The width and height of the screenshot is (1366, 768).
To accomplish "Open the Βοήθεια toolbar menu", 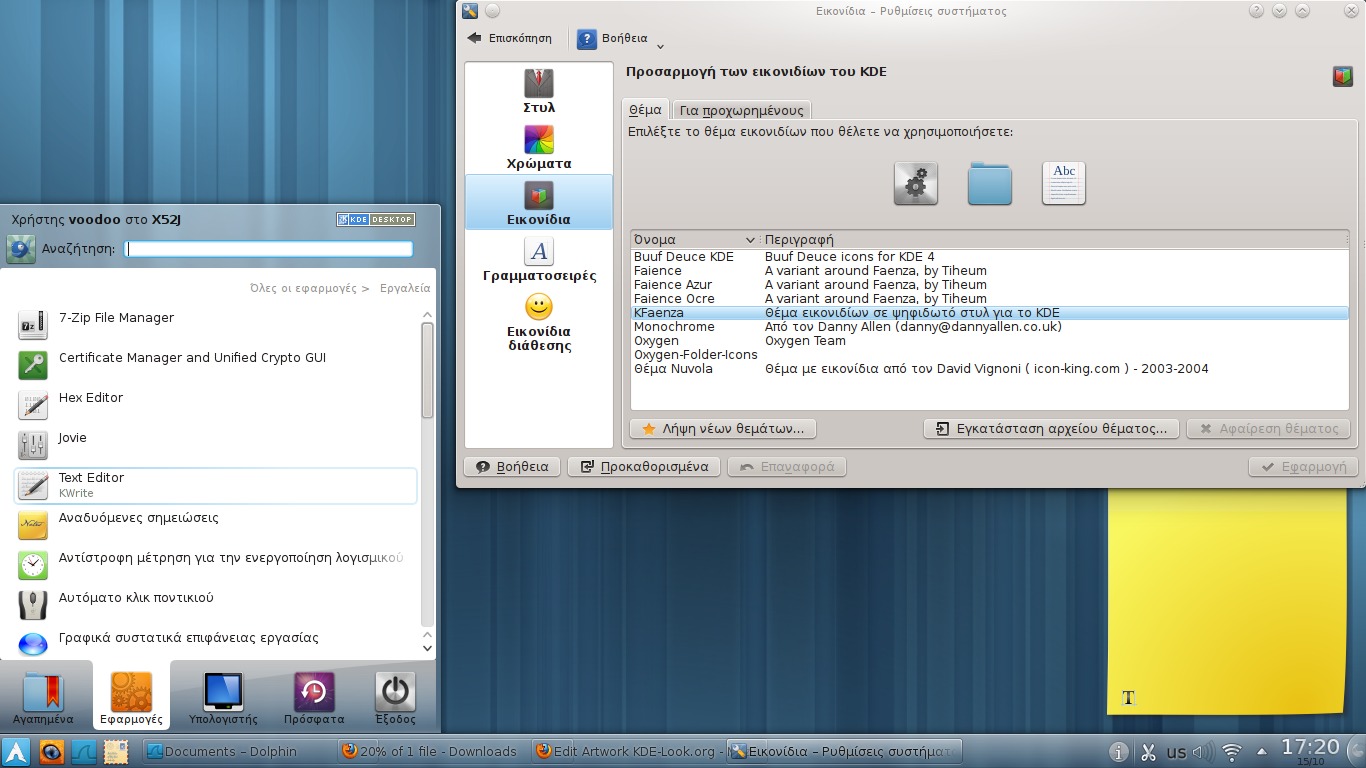I will point(621,39).
